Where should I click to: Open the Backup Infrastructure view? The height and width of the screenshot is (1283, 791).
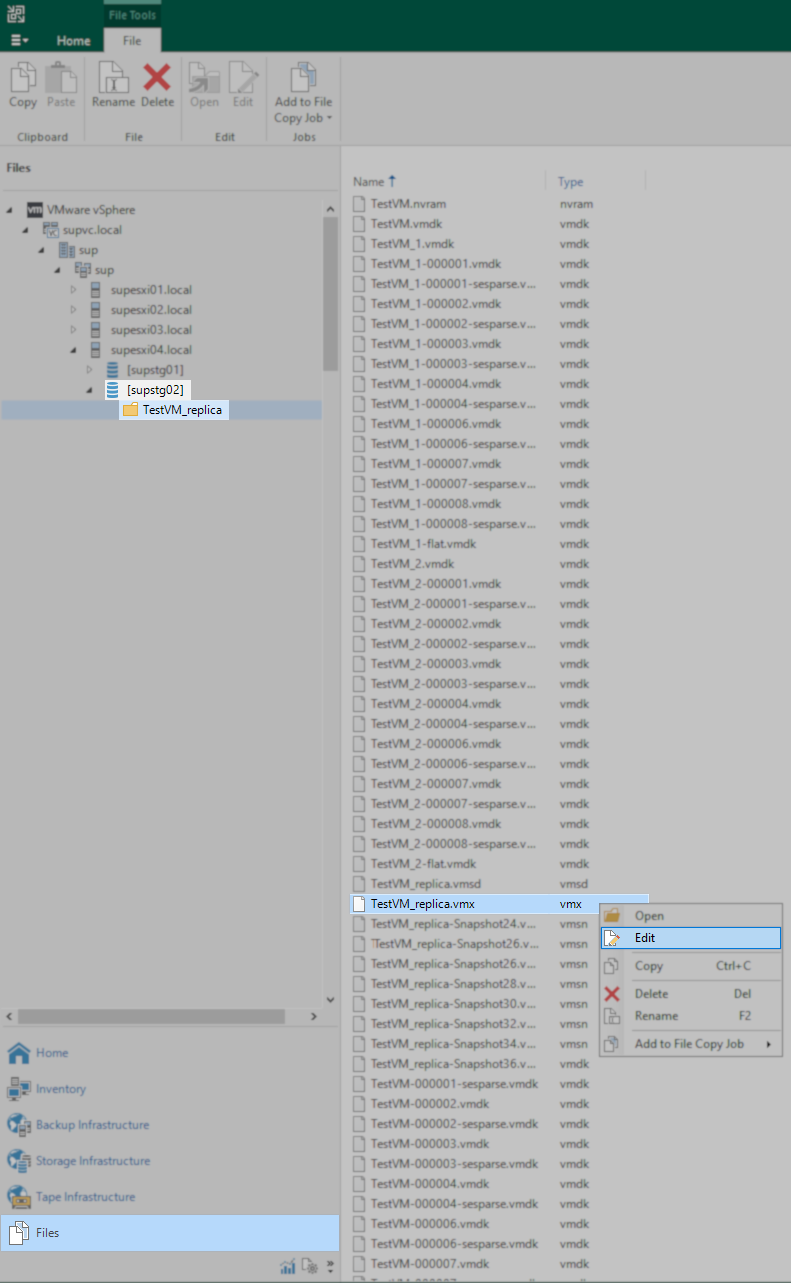[170, 1125]
